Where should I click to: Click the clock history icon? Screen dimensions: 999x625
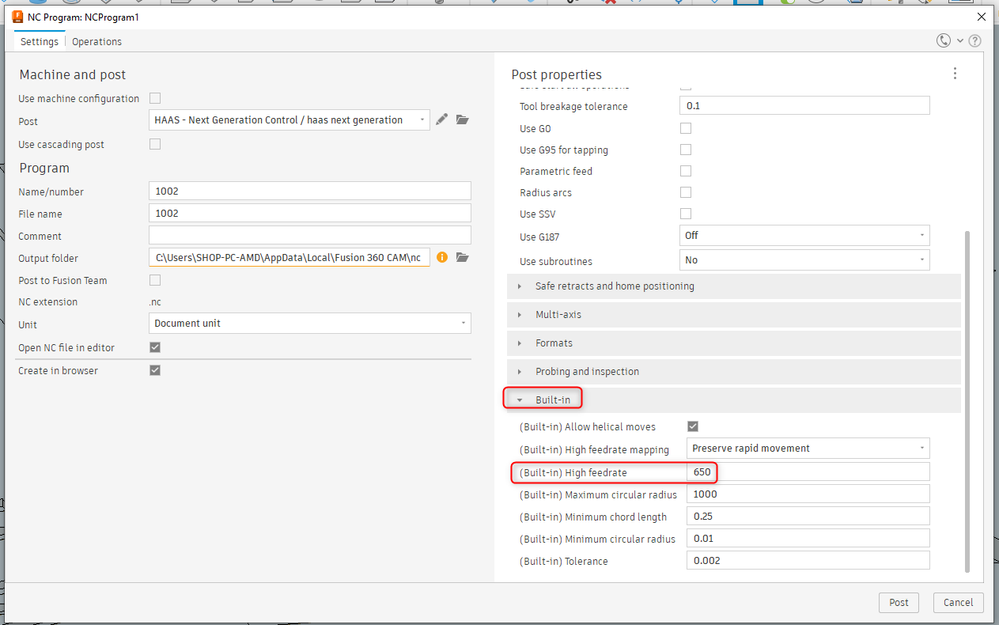(944, 41)
